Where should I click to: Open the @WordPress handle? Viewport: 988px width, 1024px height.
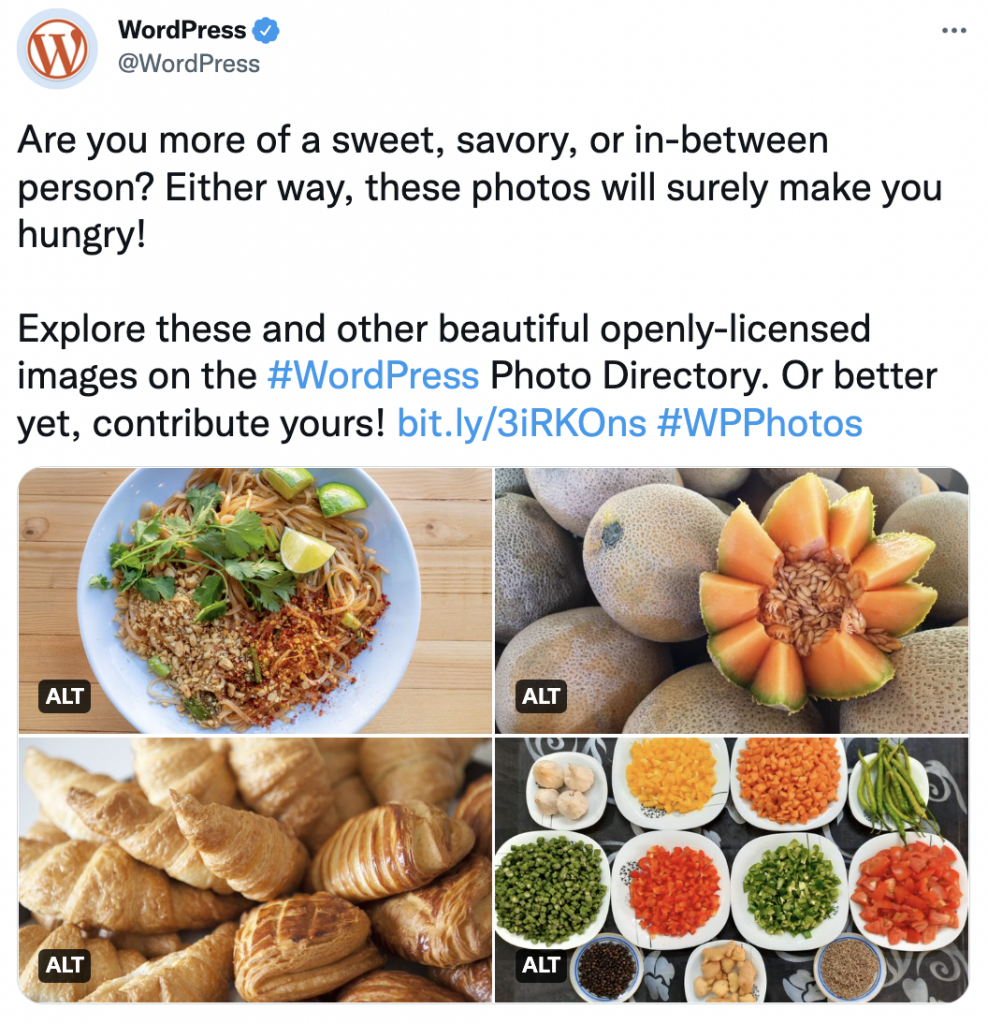[189, 64]
